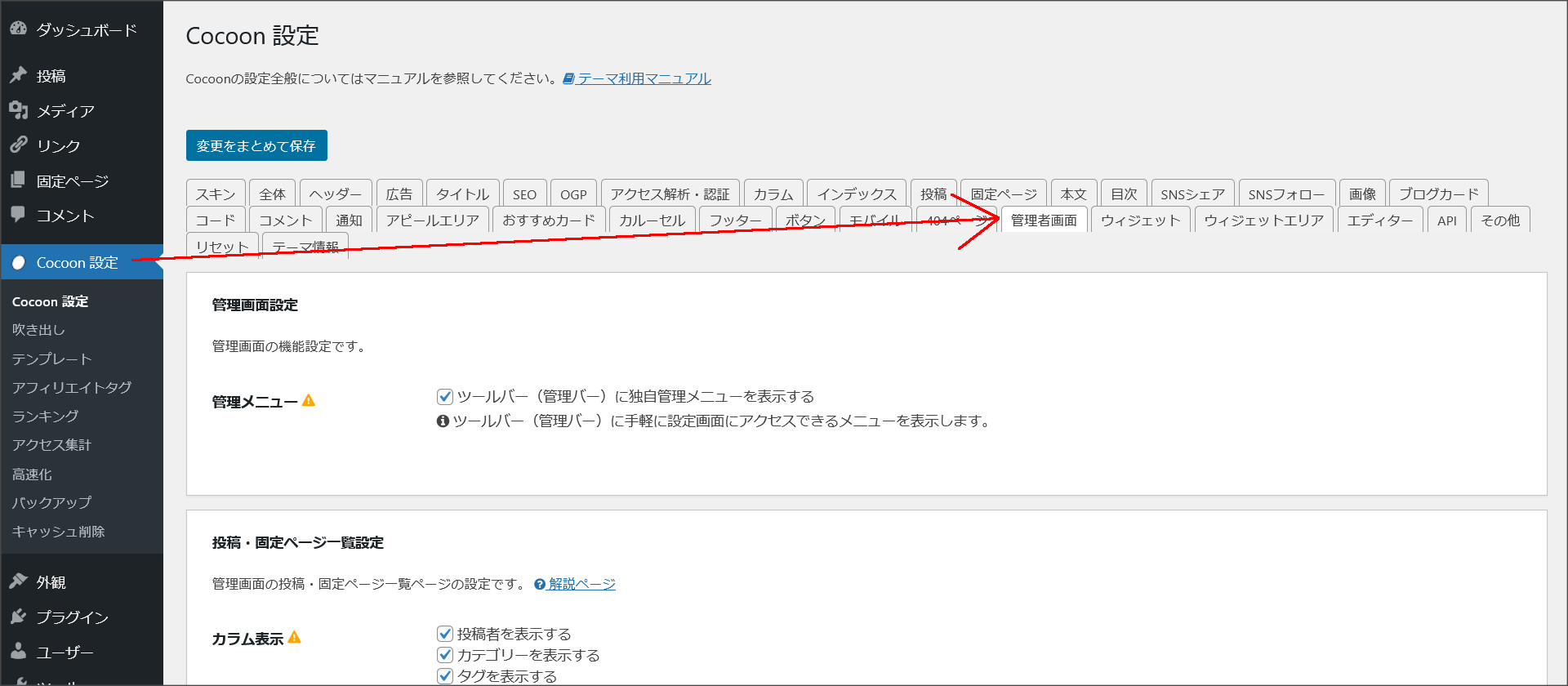Open the コード tab
The height and width of the screenshot is (686, 1568).
[216, 220]
